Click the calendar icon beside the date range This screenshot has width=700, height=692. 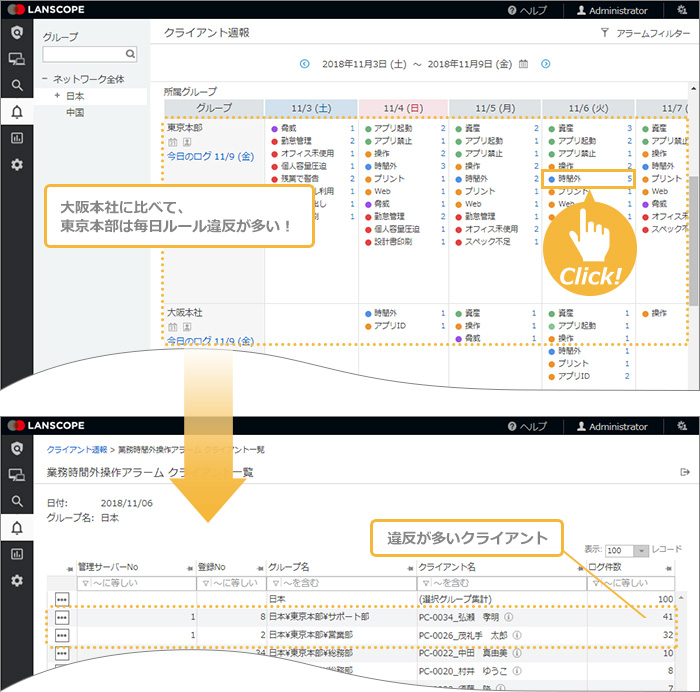(x=523, y=64)
